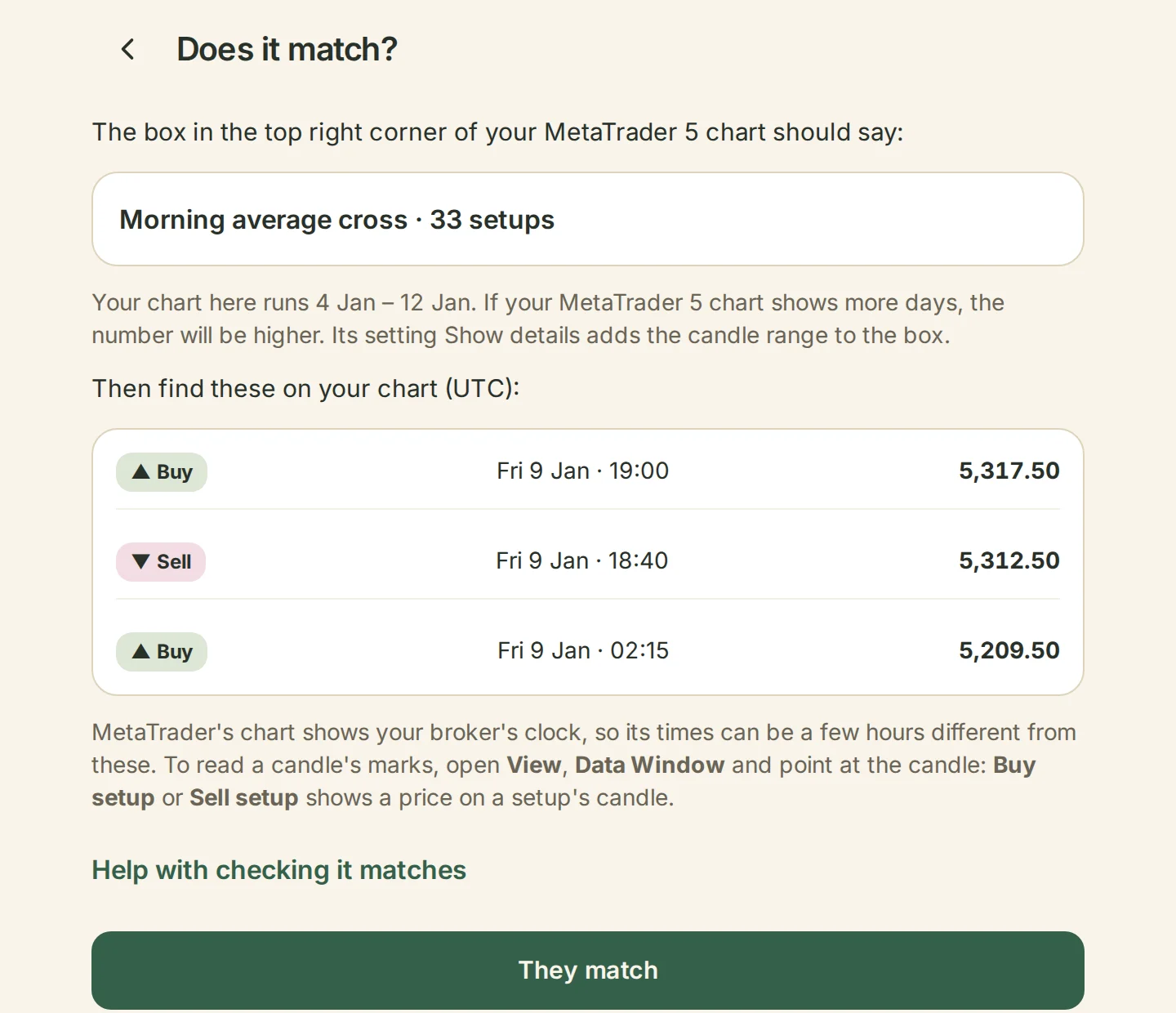Click the price 5,312.50
This screenshot has height=1013, width=1176.
point(1009,561)
